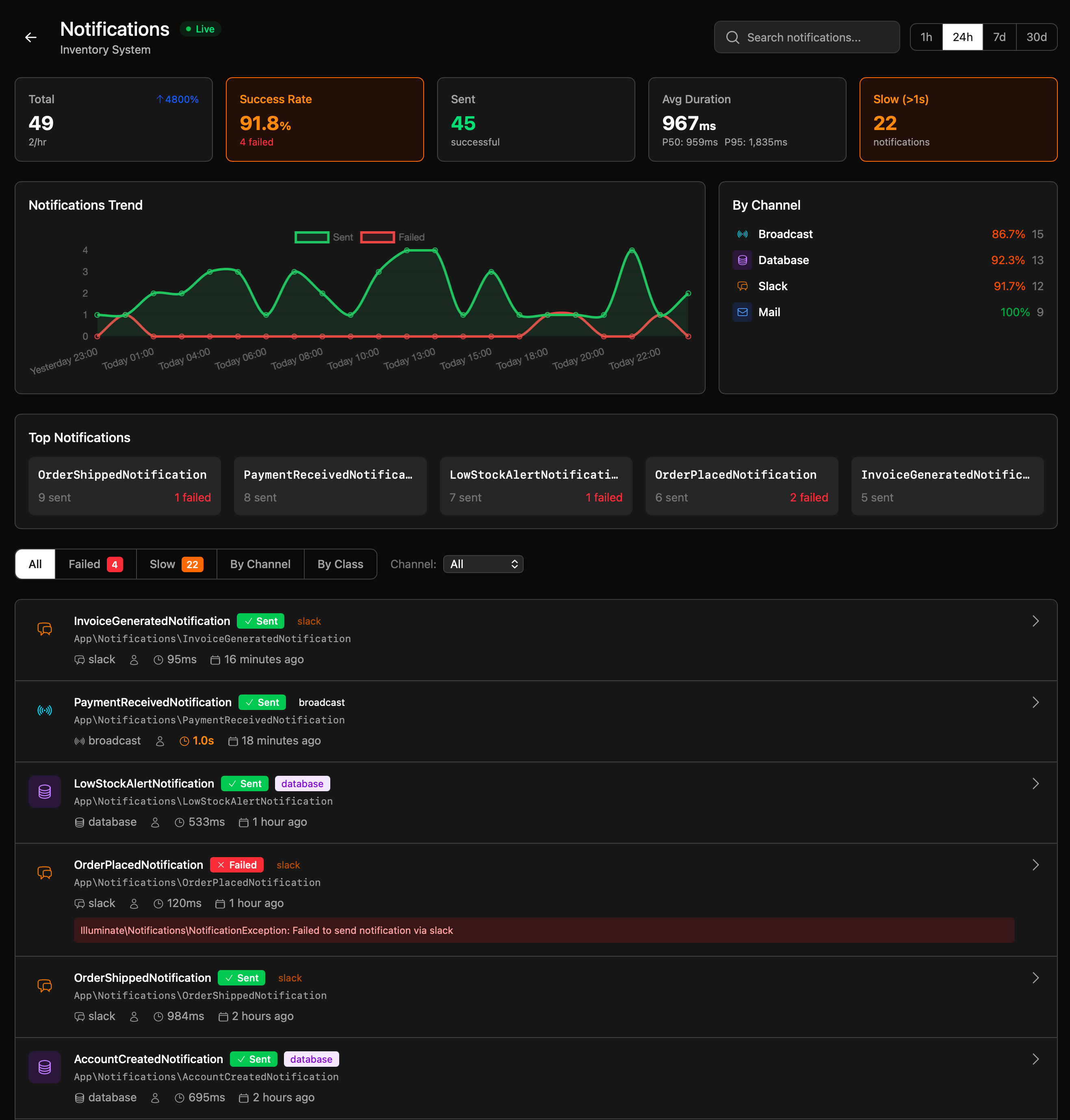This screenshot has height=1120, width=1070.
Task: Click the Mail envelope icon in By Channel
Action: point(742,312)
